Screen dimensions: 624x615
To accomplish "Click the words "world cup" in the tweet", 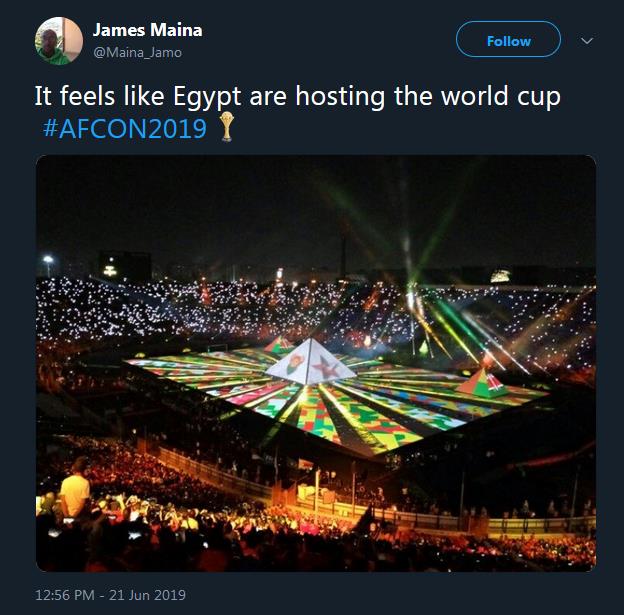I will [x=504, y=99].
